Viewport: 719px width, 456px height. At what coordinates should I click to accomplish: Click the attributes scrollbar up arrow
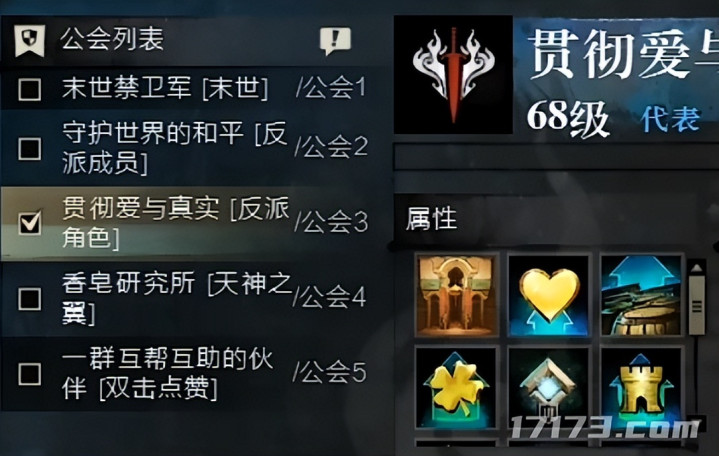(x=697, y=267)
